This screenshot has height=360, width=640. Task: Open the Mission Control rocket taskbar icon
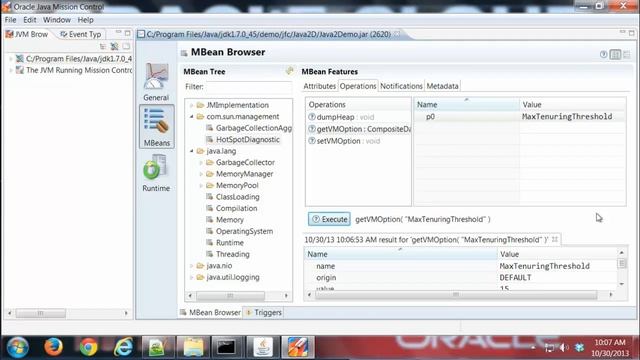point(298,347)
